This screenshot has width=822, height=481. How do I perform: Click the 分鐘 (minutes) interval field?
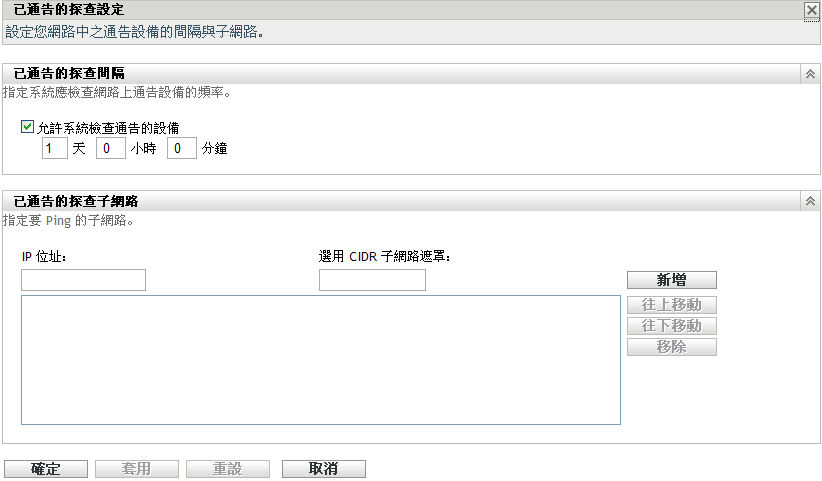(181, 148)
